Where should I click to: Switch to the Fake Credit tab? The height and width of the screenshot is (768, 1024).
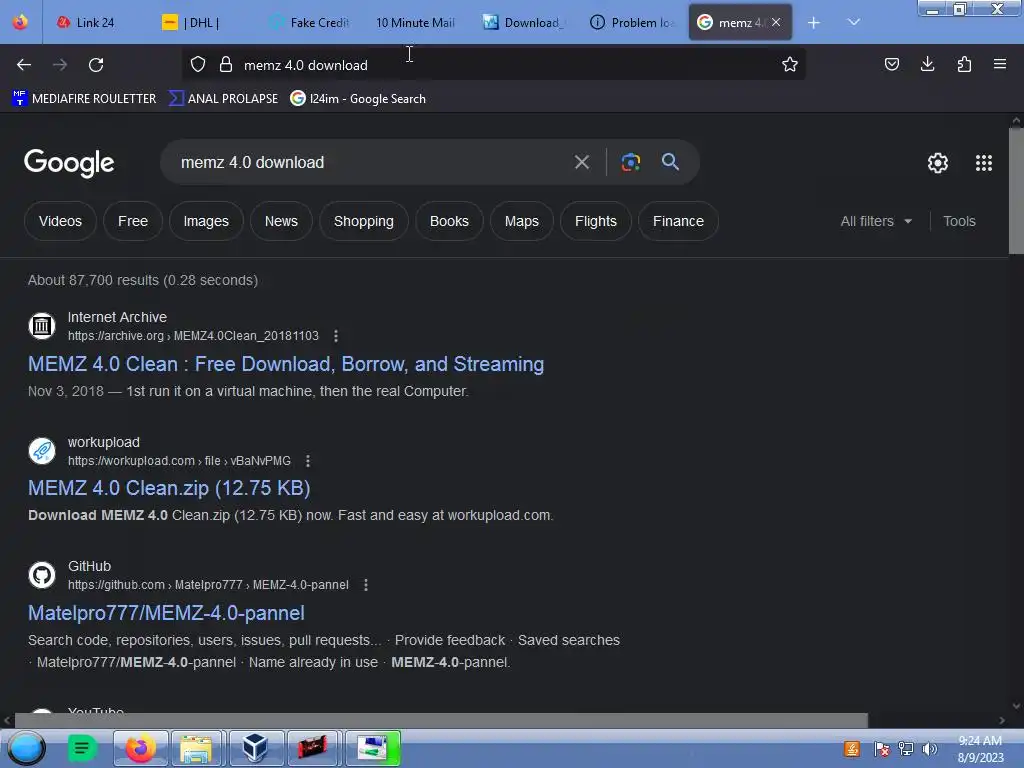point(310,23)
